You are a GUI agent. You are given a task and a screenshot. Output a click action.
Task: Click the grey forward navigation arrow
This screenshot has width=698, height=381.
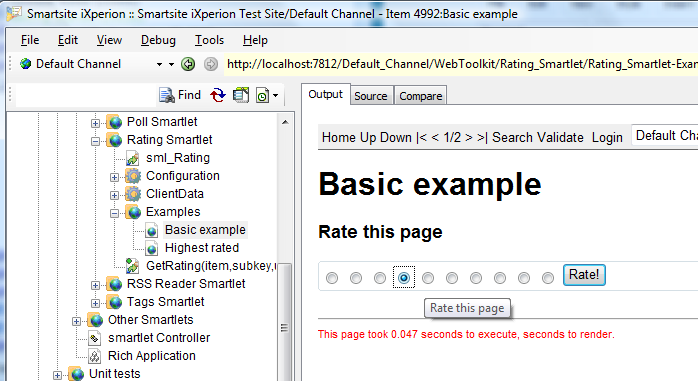pyautogui.click(x=211, y=64)
